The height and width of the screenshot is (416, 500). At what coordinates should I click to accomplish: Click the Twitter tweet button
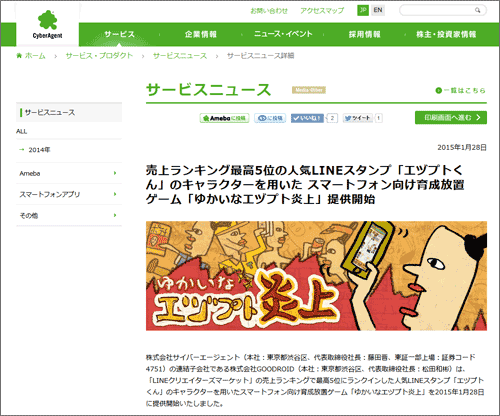pyautogui.click(x=358, y=118)
